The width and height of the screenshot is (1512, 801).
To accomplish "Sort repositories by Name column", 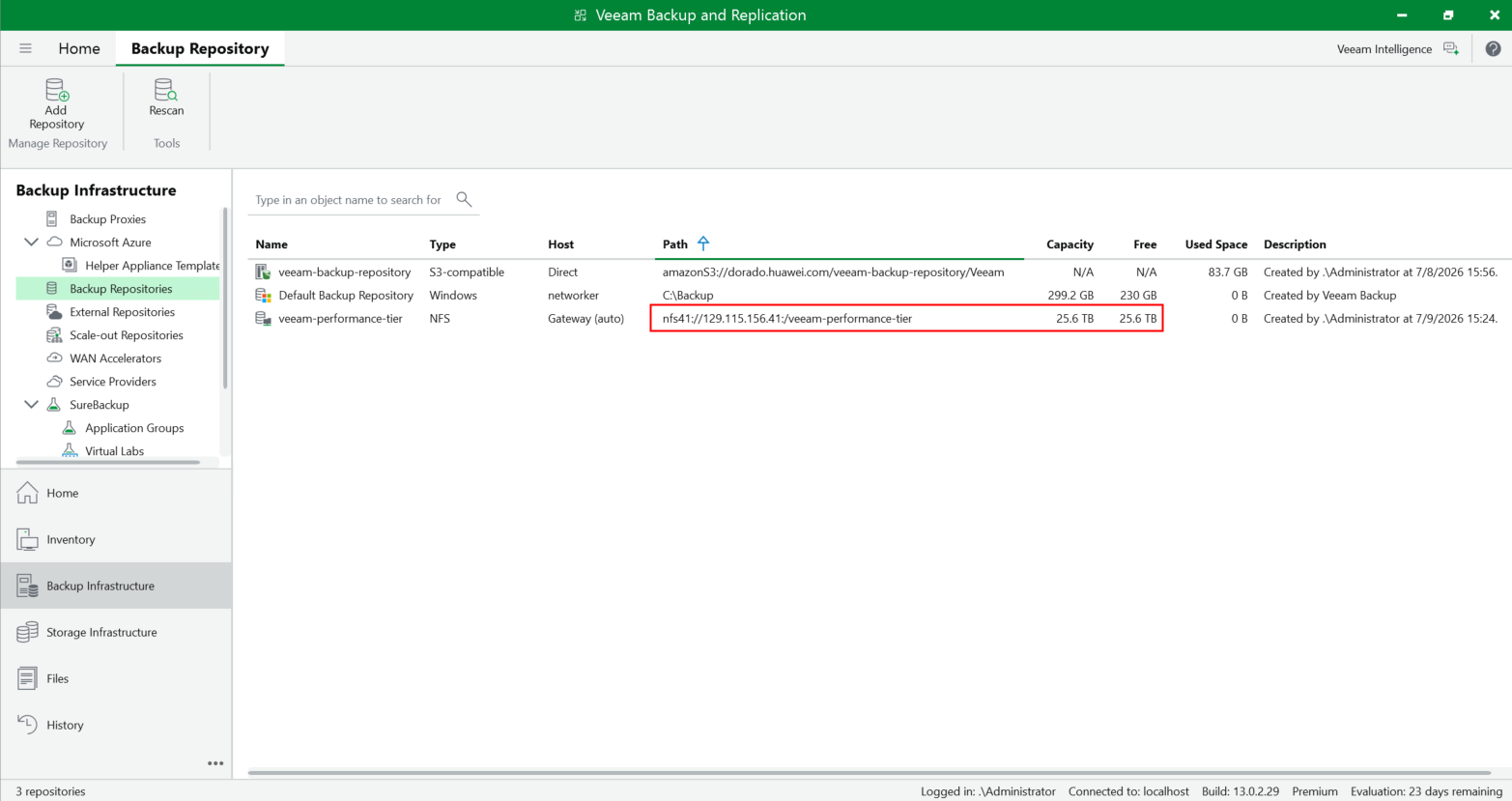I will pos(271,244).
